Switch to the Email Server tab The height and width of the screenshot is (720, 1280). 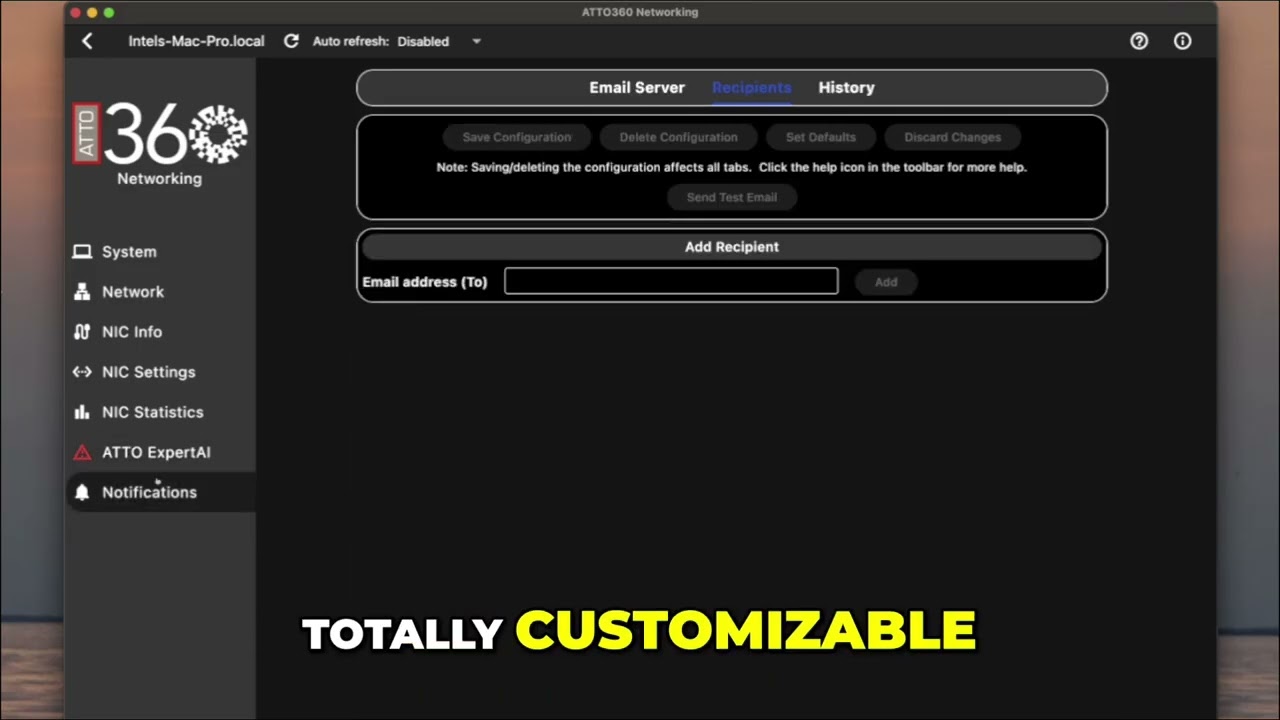point(637,87)
